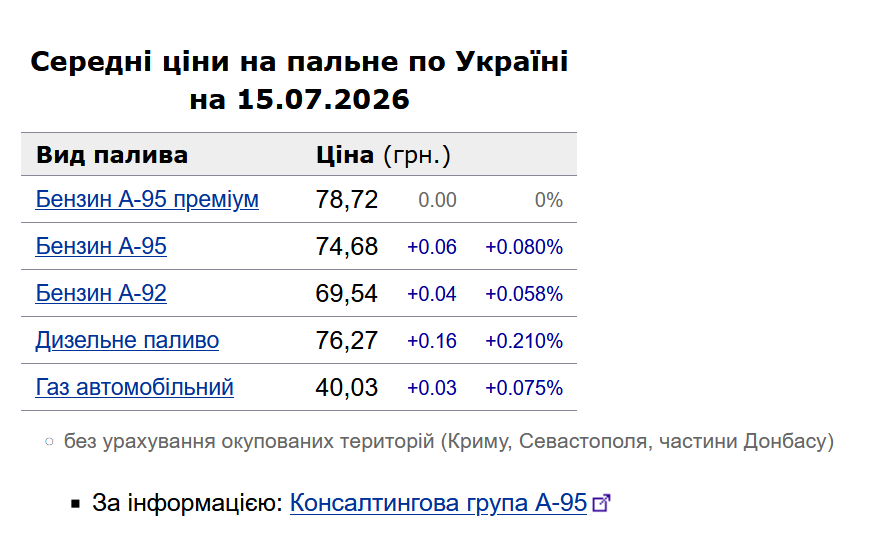Follow the Консалтингова група А-95 source link
The width and height of the screenshot is (870, 552).
438,503
